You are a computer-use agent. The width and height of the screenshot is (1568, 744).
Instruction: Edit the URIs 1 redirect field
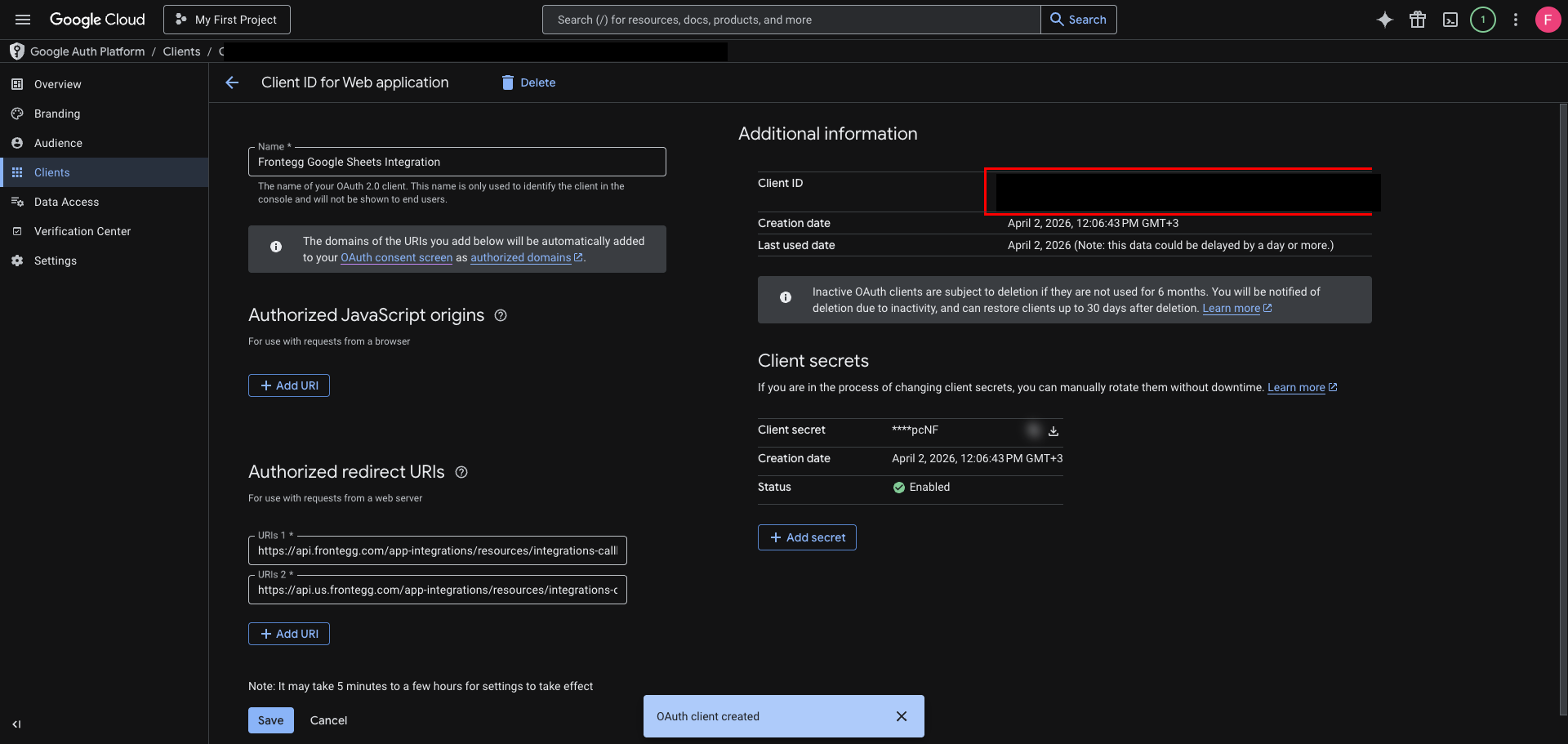click(438, 550)
